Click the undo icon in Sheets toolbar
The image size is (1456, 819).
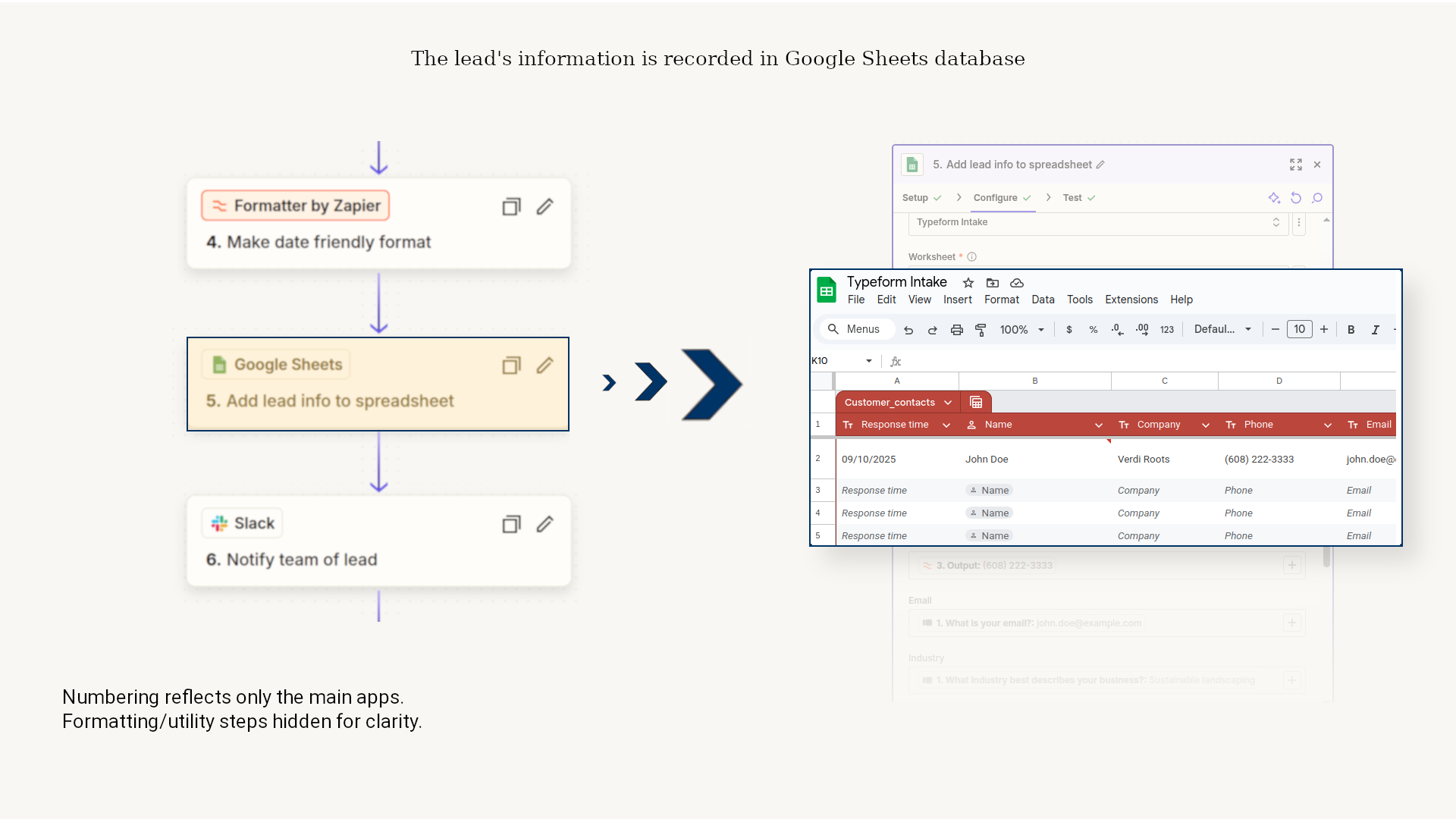(908, 330)
